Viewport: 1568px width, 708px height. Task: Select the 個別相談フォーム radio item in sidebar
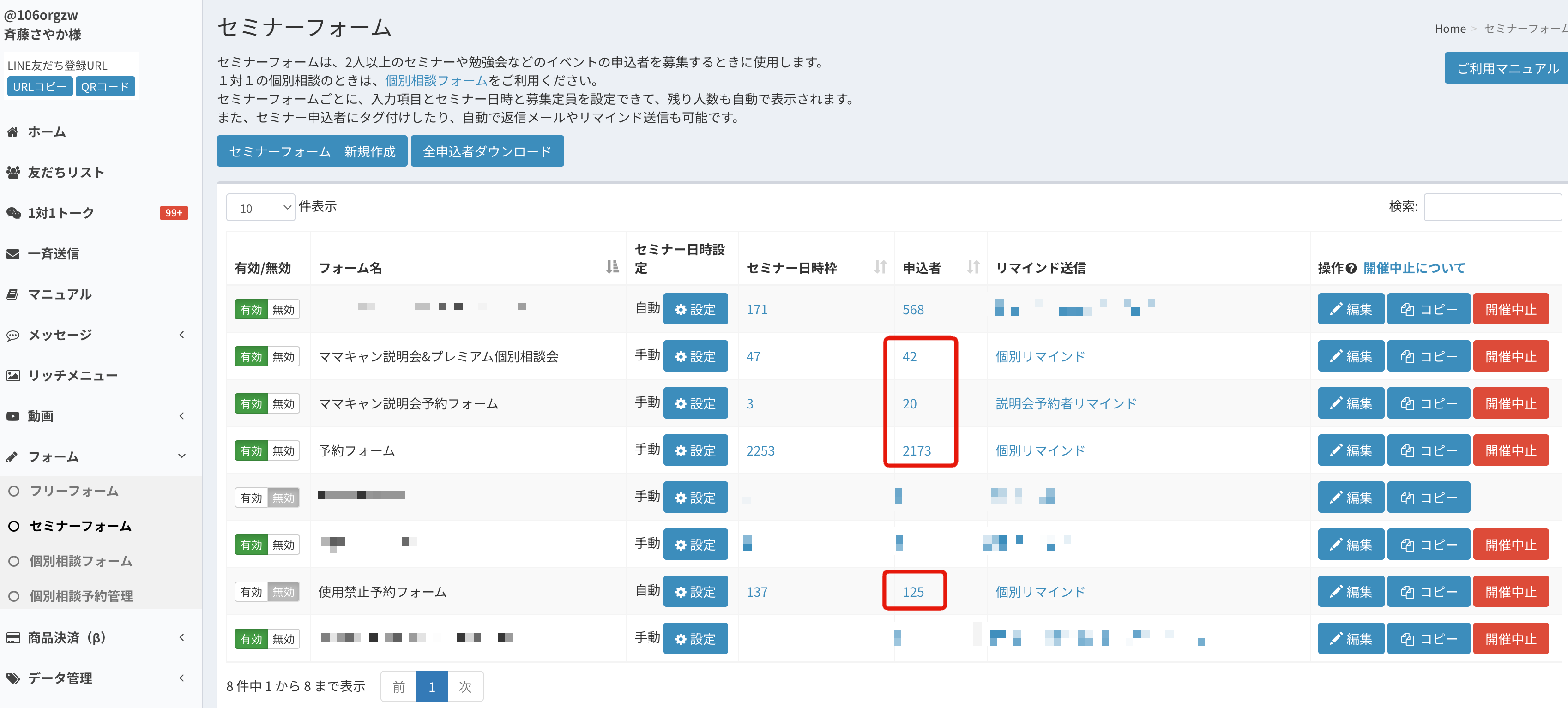14,561
